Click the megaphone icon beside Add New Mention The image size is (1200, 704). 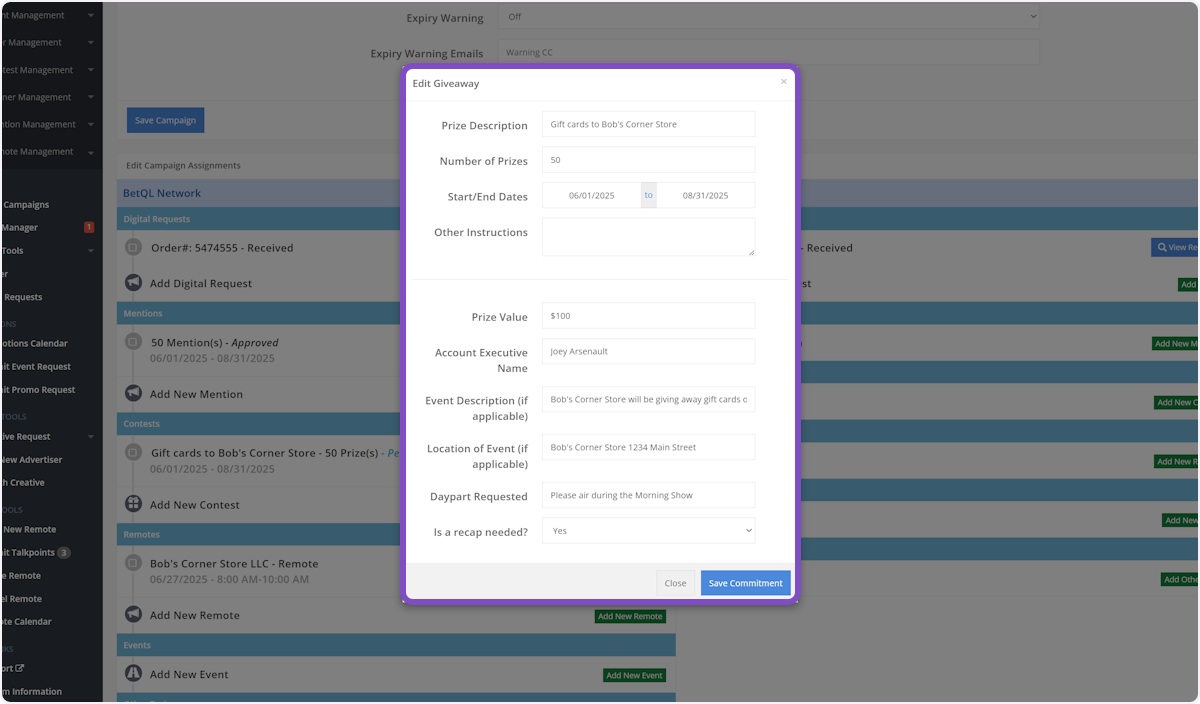click(x=133, y=394)
